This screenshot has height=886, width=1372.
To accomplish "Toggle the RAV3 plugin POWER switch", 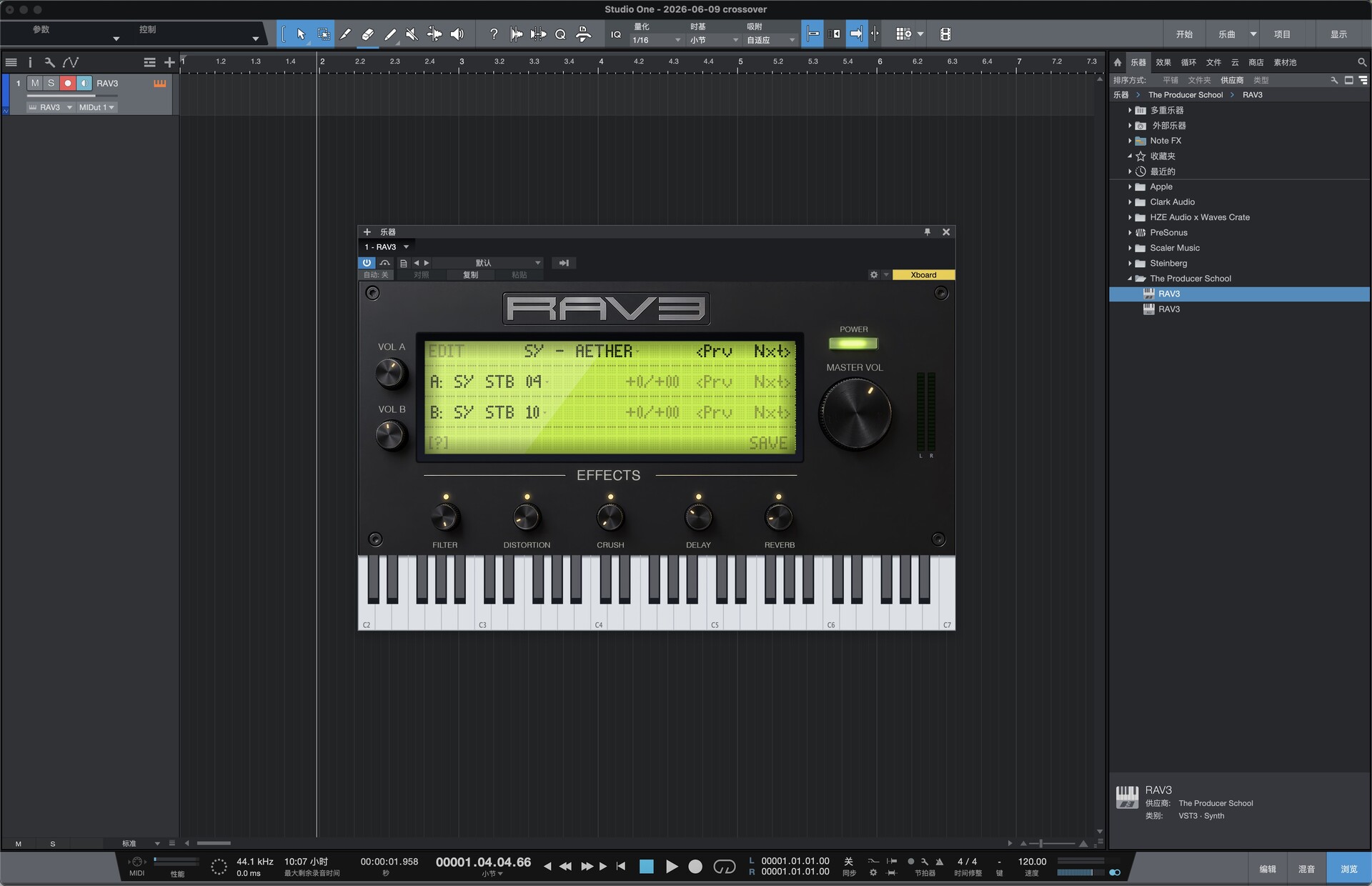I will [853, 344].
